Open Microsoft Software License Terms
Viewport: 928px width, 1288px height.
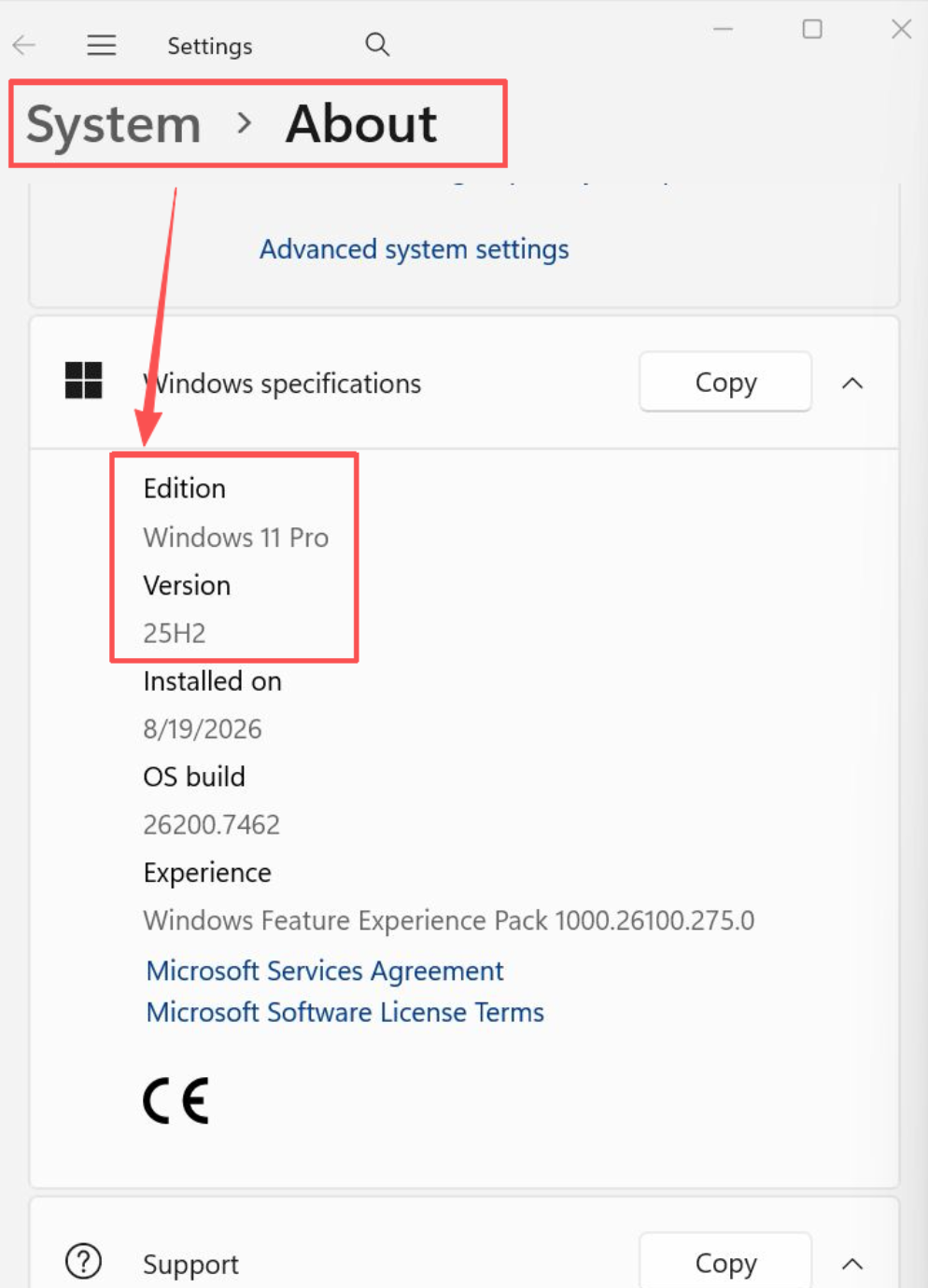(x=345, y=1012)
